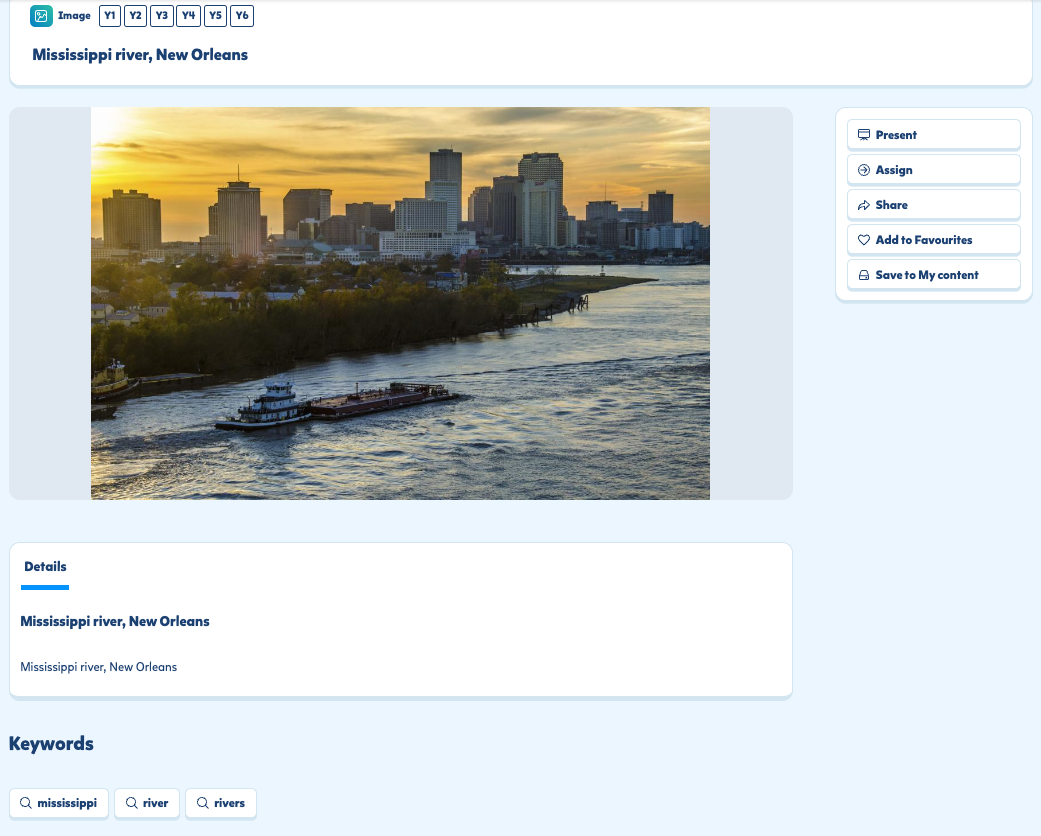1041x836 pixels.
Task: Click the teal Image type icon
Action: (x=41, y=16)
